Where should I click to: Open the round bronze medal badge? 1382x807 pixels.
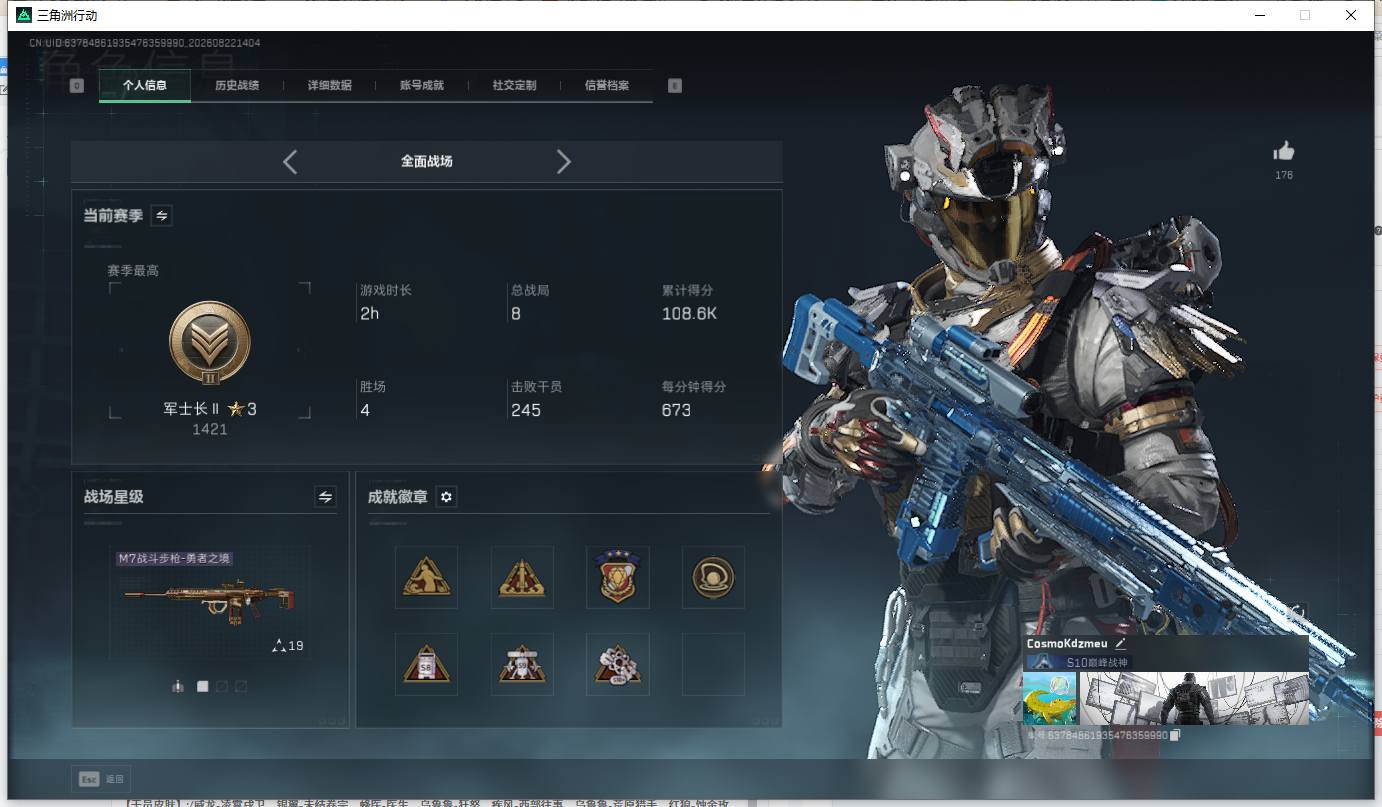click(x=714, y=577)
